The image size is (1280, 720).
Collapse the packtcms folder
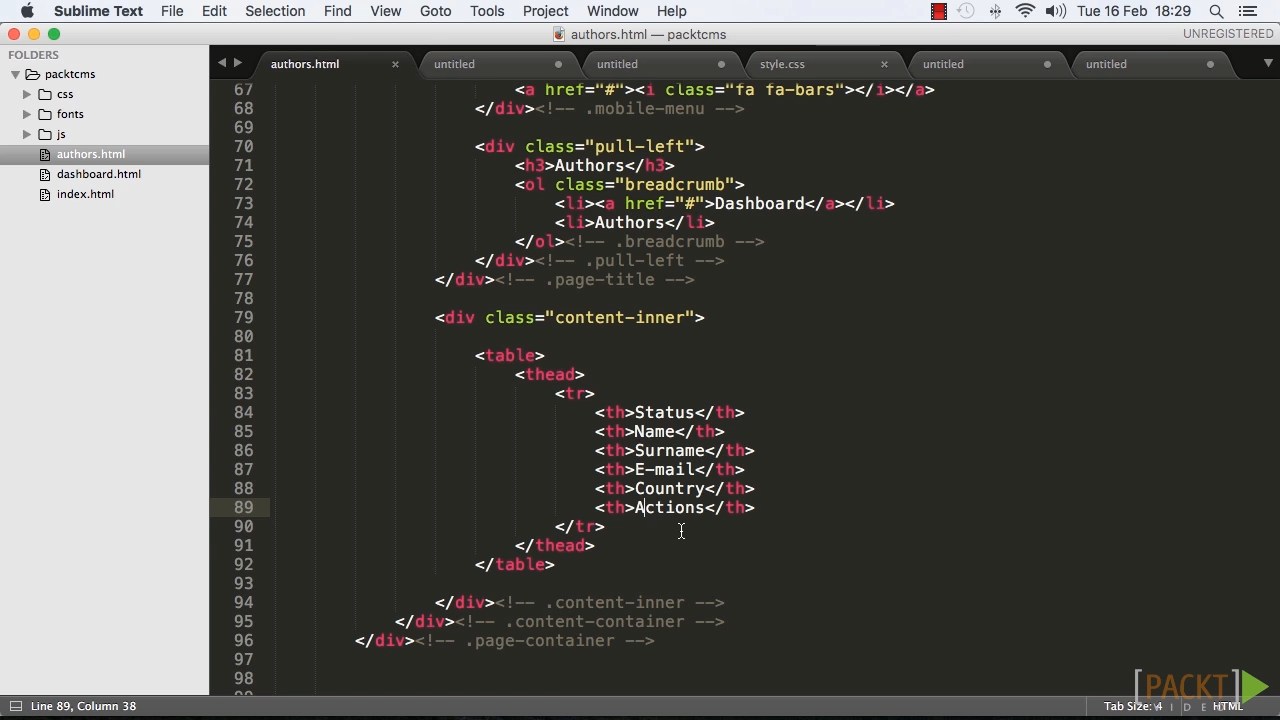click(x=16, y=74)
